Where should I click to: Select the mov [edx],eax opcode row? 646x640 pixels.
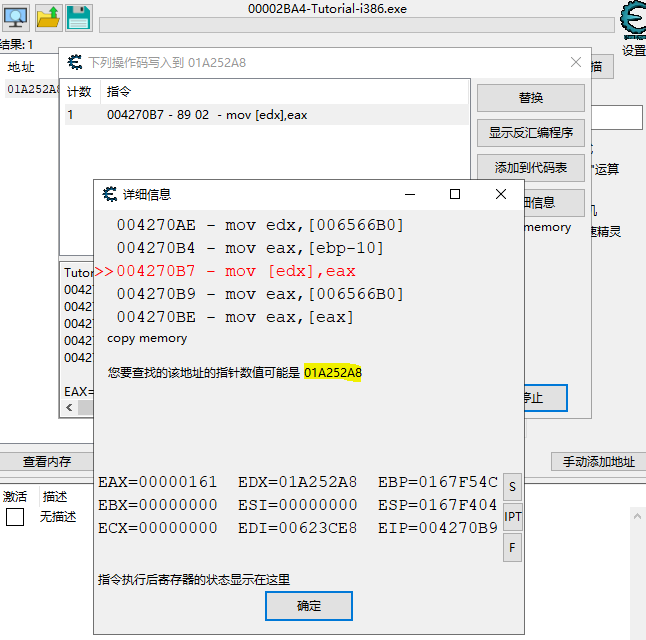click(267, 115)
